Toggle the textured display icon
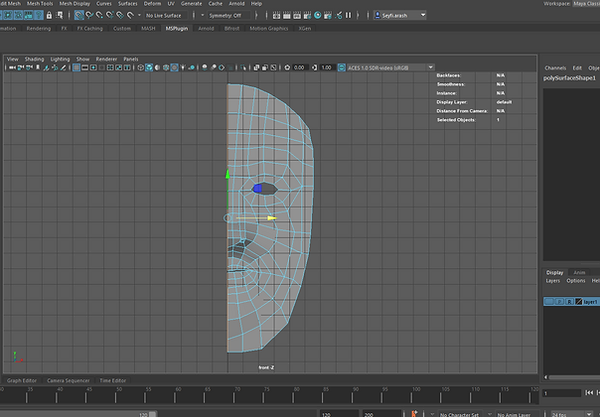Screen dimensions: 600x417 click(174, 68)
